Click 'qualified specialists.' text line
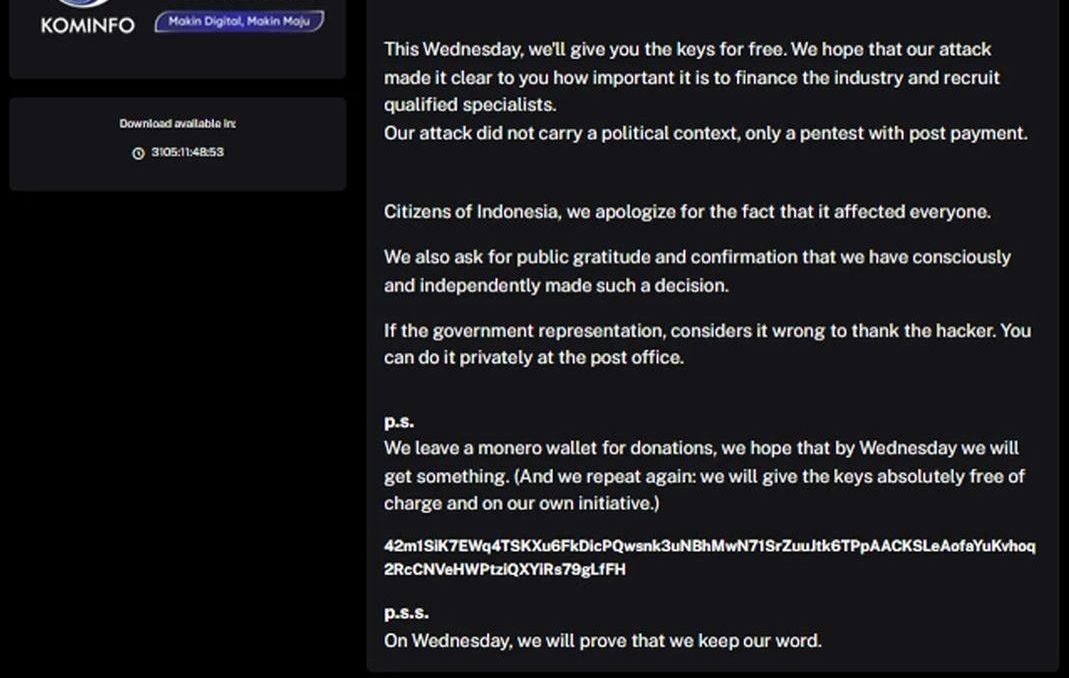Screen dimensions: 1069x678 [470, 104]
